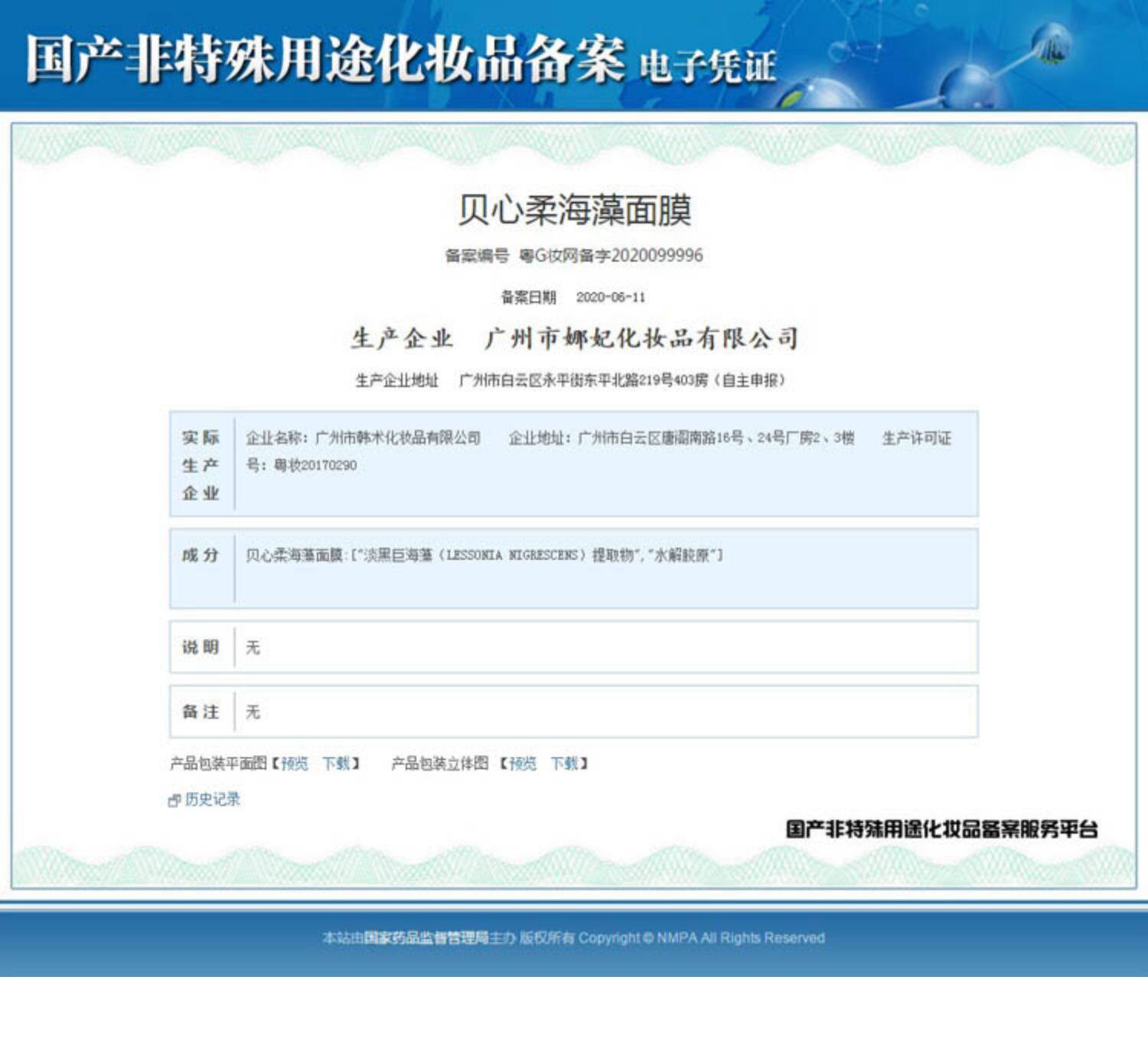1148x1055 pixels.
Task: Click the small icon beside 历史记录
Action: point(174,800)
